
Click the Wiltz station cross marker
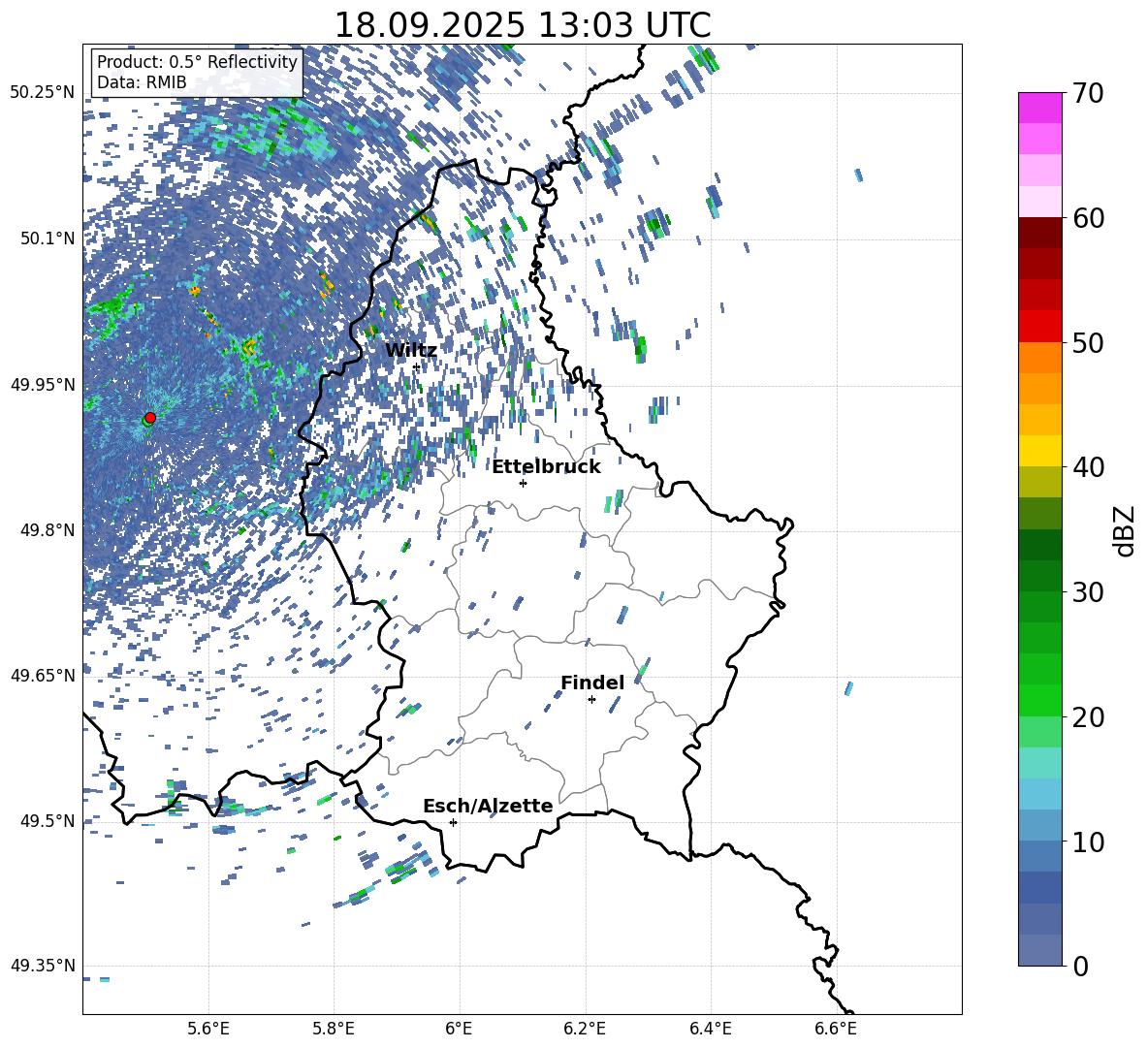pos(417,366)
